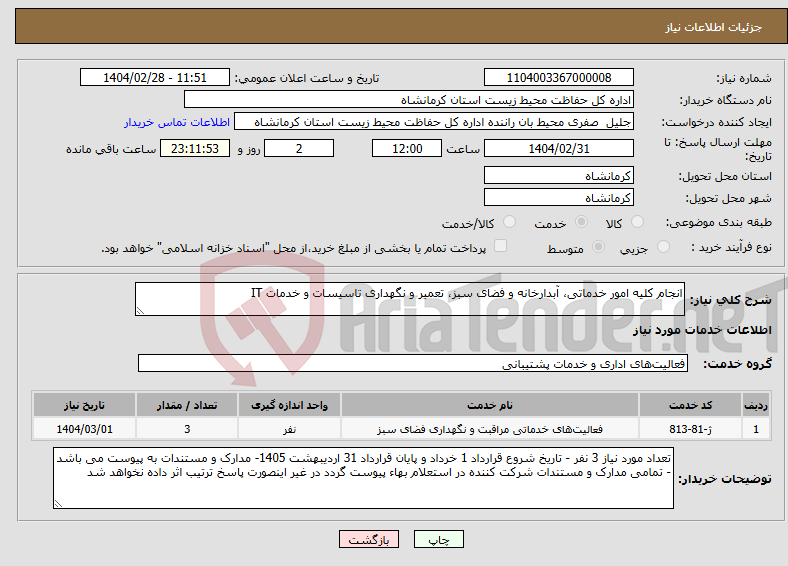
Task: Click the ردیف column header
Action: pos(756,405)
